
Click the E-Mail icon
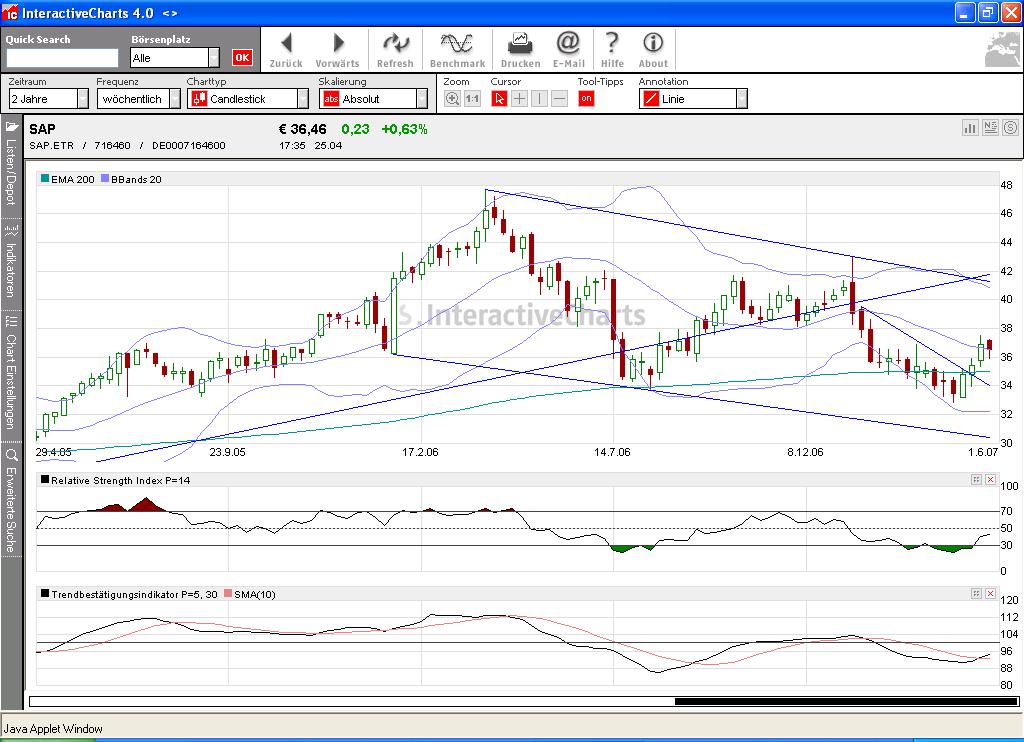tap(568, 43)
